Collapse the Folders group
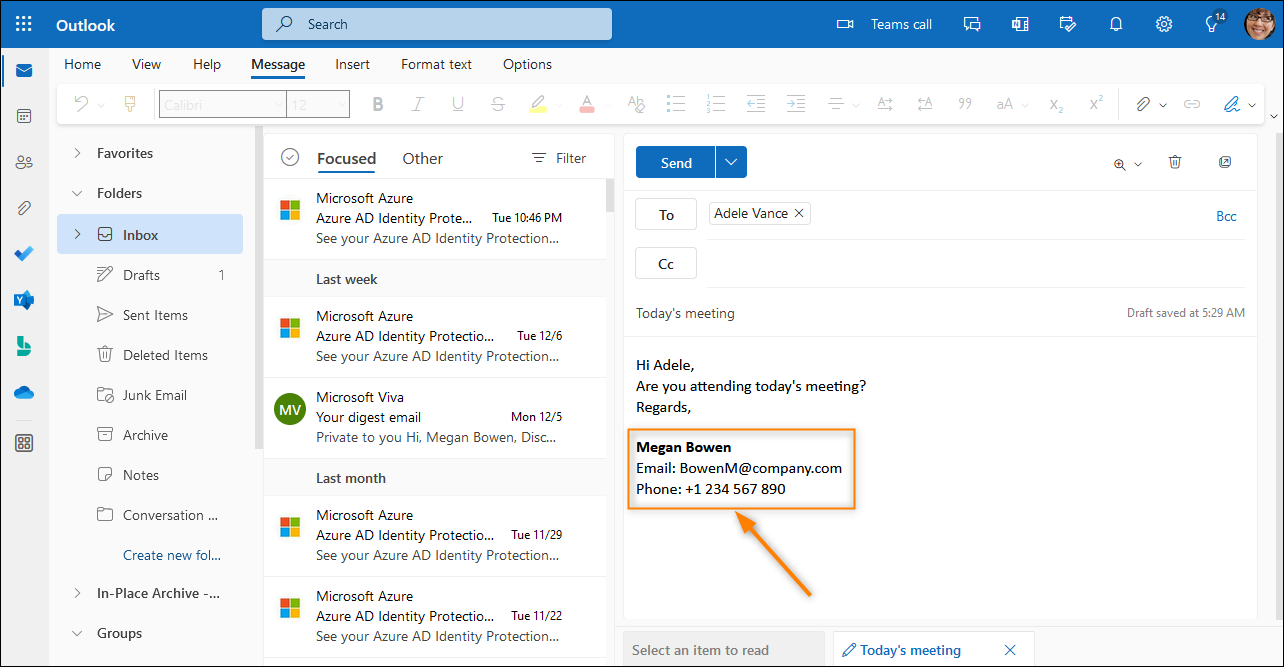 78,193
